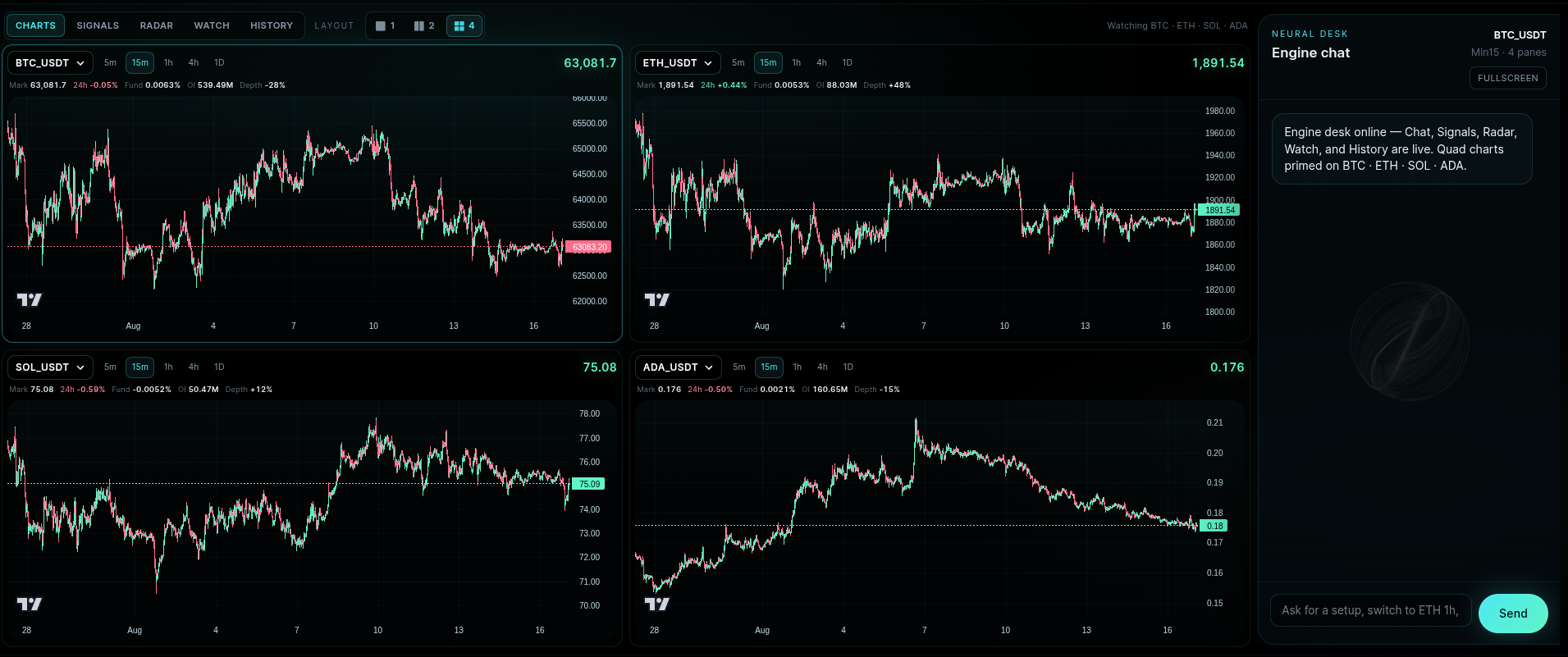Image resolution: width=1568 pixels, height=657 pixels.
Task: Click the TradingView logo on ETH chart
Action: 657,300
